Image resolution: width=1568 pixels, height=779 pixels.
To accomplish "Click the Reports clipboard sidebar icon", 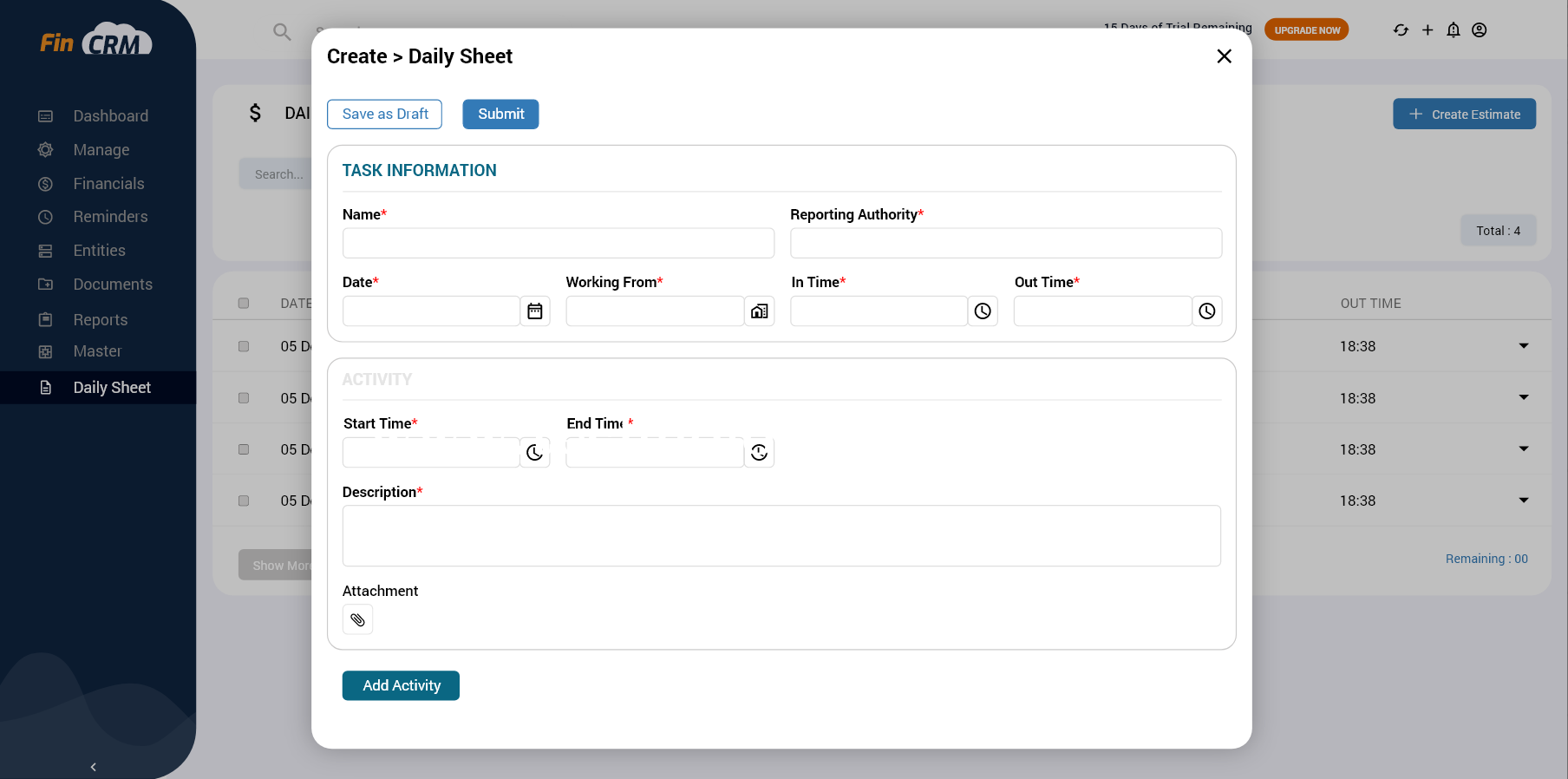I will point(46,320).
